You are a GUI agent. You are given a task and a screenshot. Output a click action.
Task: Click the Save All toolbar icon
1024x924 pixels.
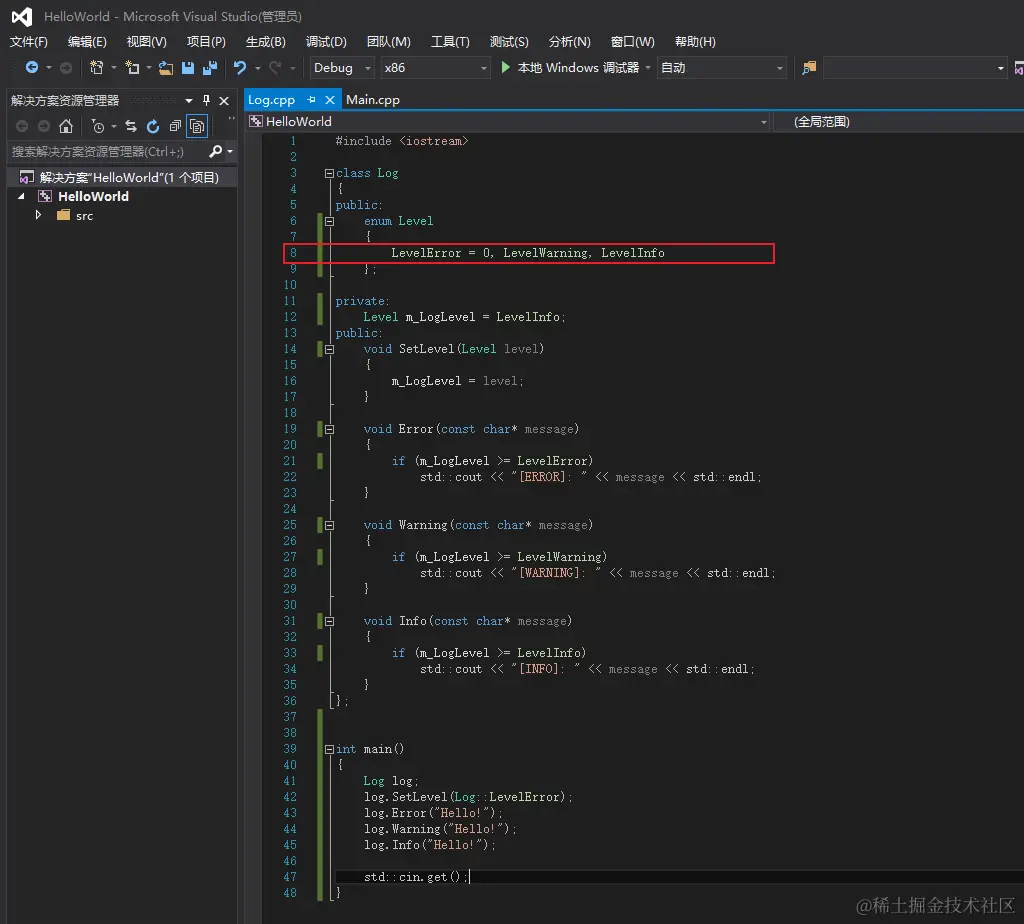point(210,68)
